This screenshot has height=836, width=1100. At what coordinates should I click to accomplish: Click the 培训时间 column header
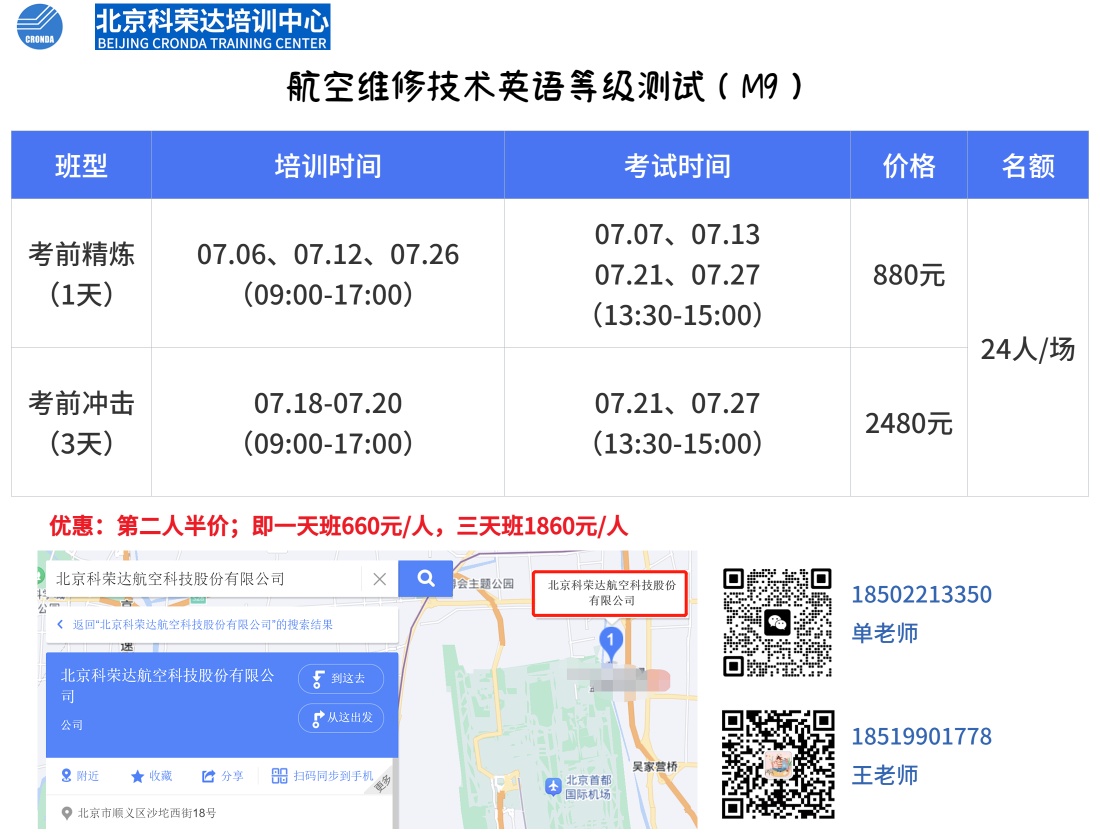click(x=328, y=166)
